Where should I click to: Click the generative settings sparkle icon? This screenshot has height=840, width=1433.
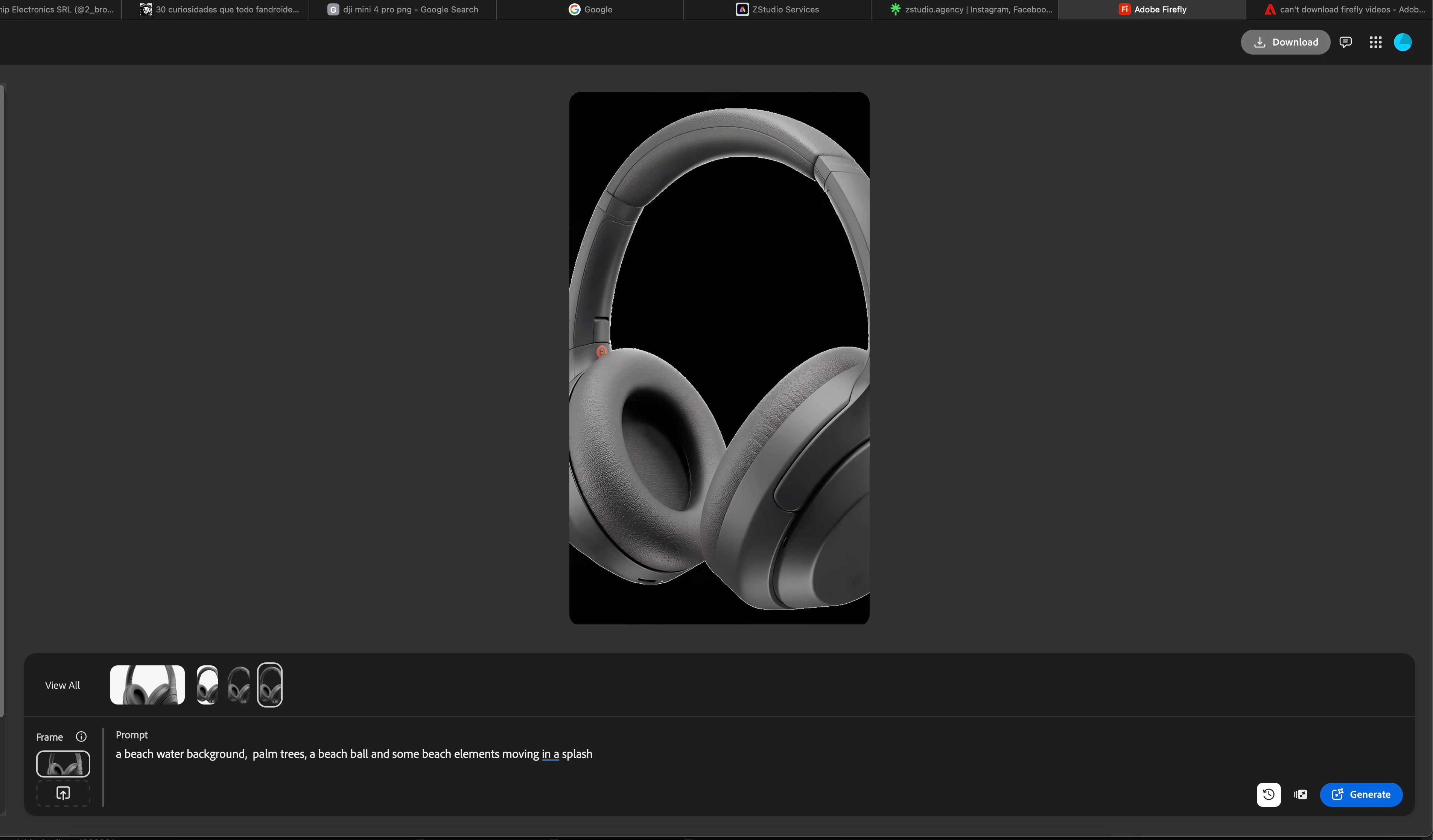tap(1300, 794)
